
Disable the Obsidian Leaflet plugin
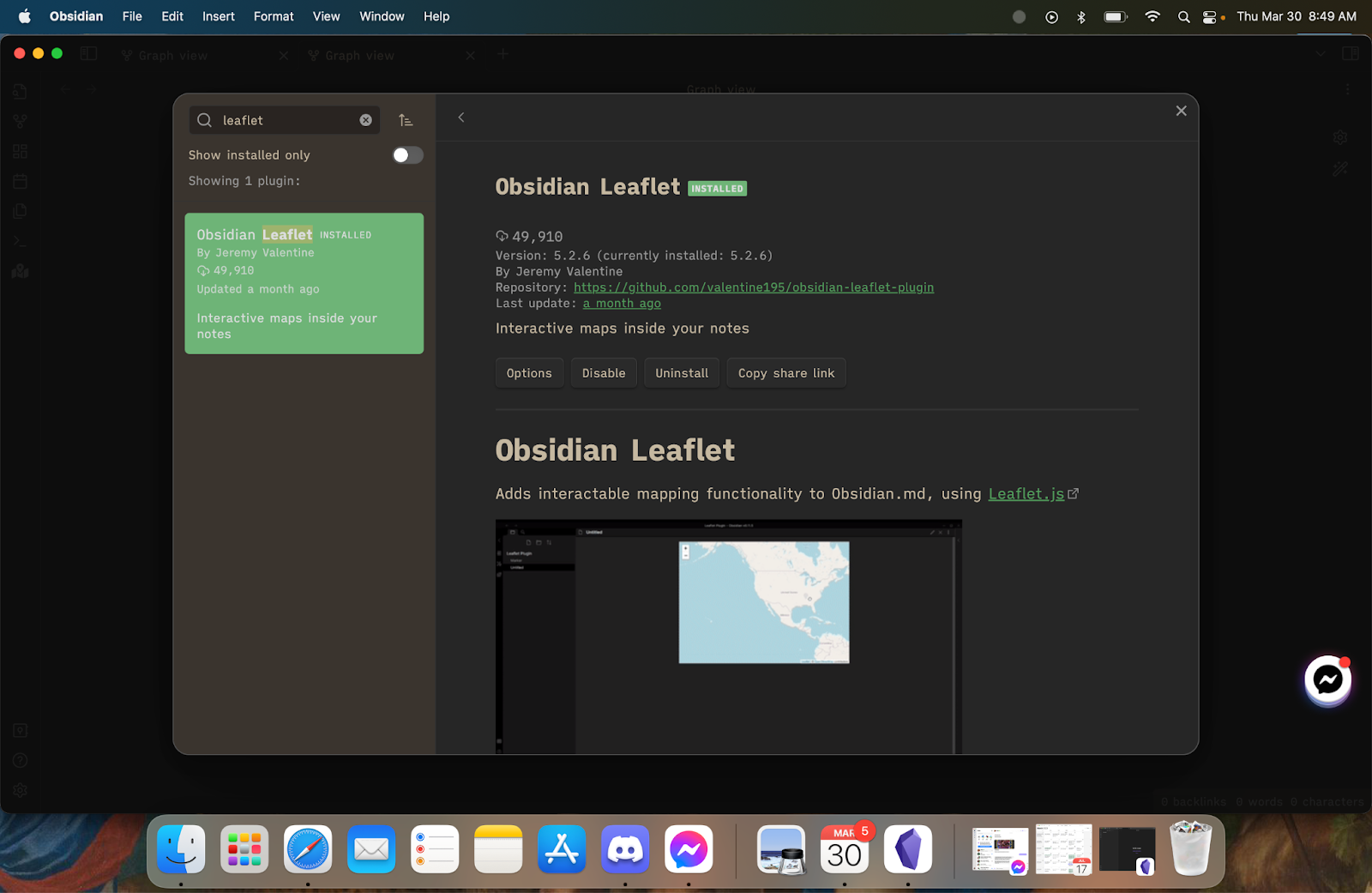coord(604,373)
